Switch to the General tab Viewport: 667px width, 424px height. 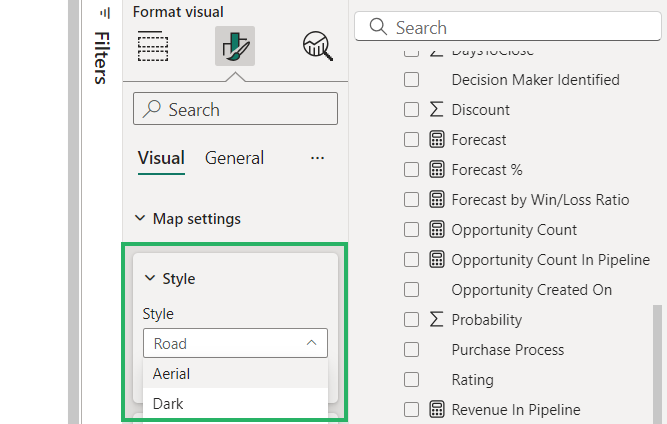(x=234, y=158)
